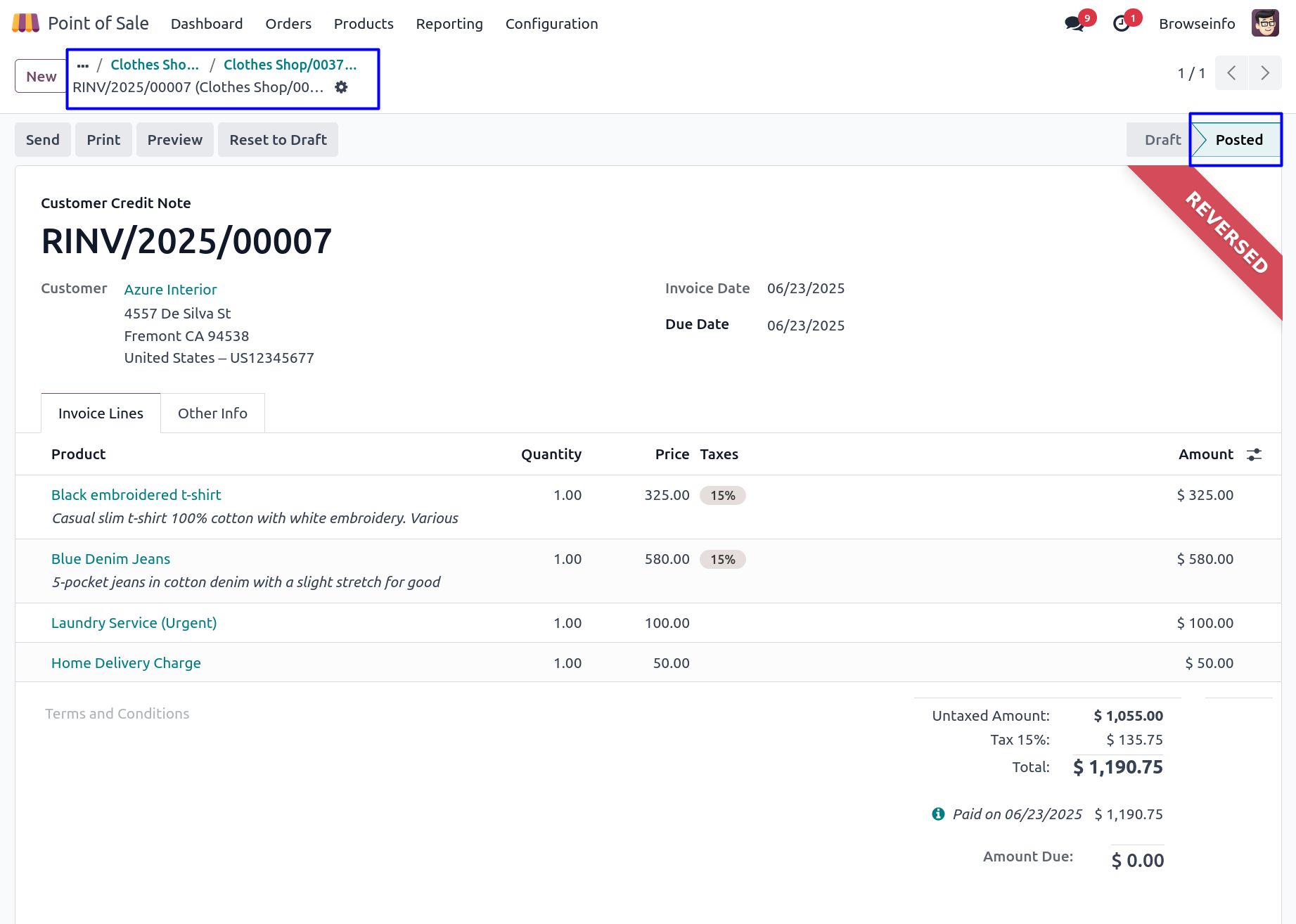
Task: Open the gear actions menu
Action: coord(341,87)
